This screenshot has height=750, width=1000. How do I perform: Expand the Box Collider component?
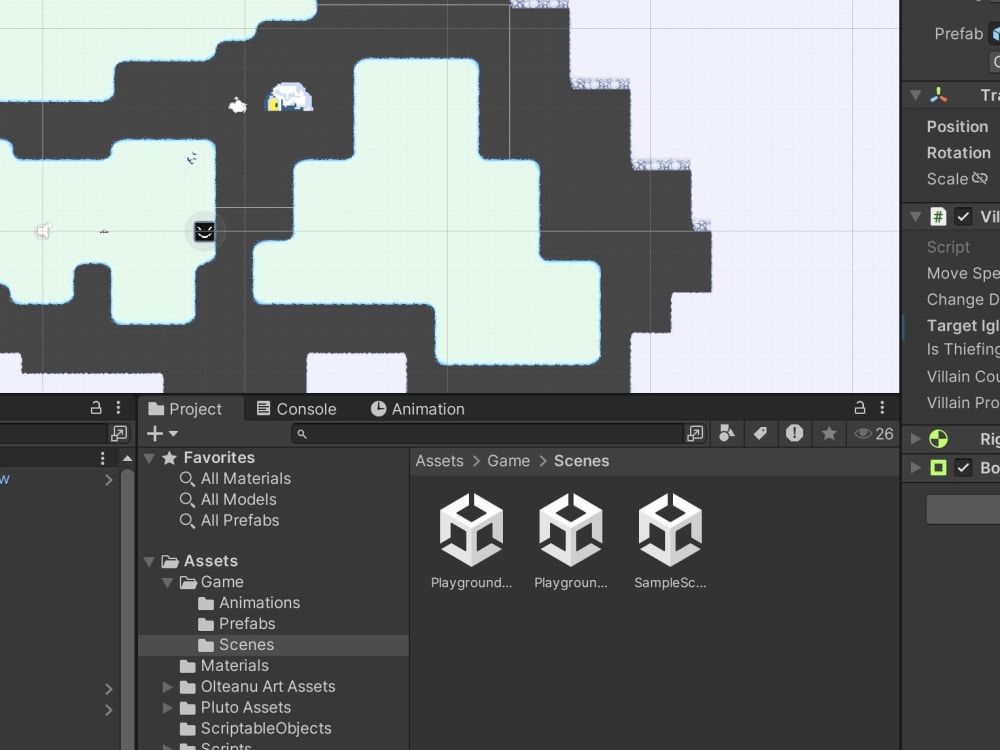coord(916,467)
